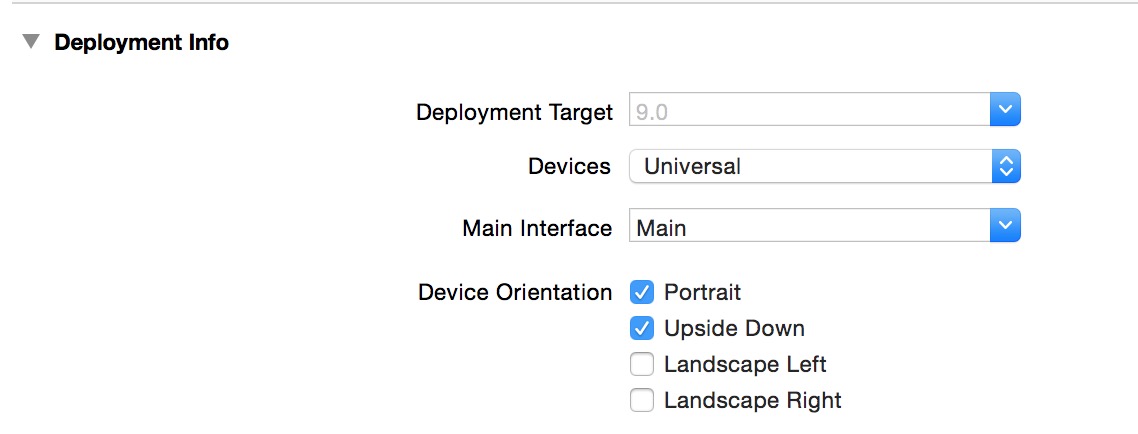Disable the Upside Down orientation checkbox
Screen dimensions: 1138x434
[642, 328]
